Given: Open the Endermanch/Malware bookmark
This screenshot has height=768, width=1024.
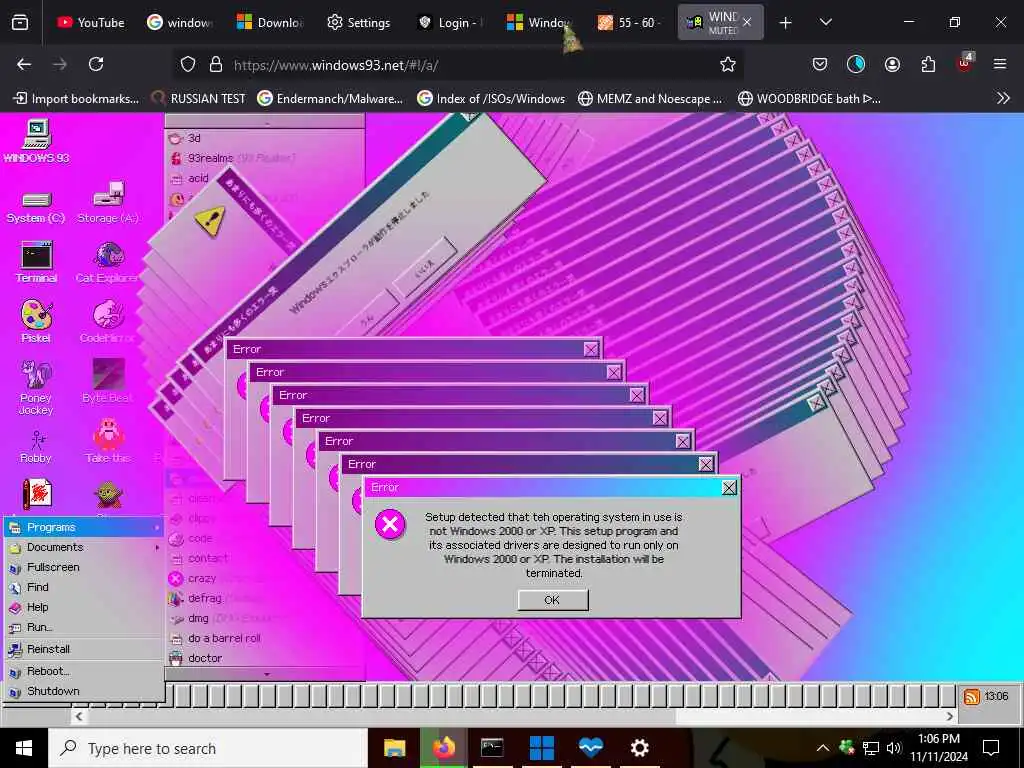Looking at the screenshot, I should [330, 99].
